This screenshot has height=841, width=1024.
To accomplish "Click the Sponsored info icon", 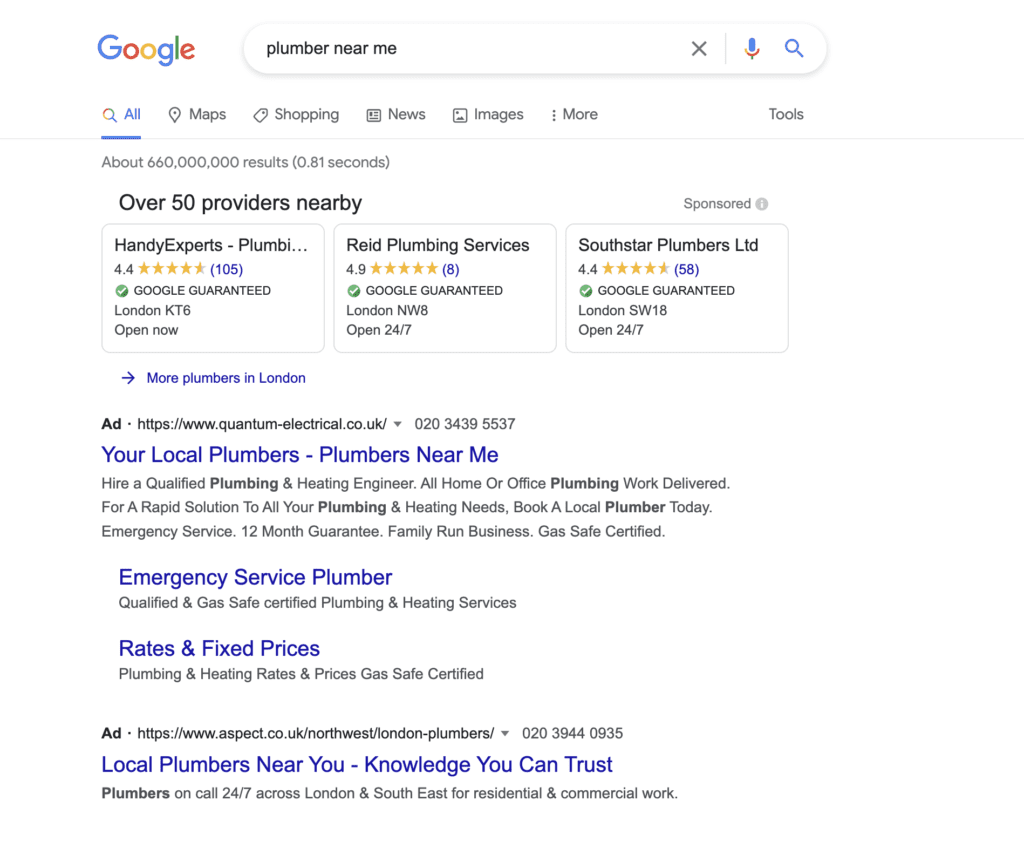I will point(762,204).
